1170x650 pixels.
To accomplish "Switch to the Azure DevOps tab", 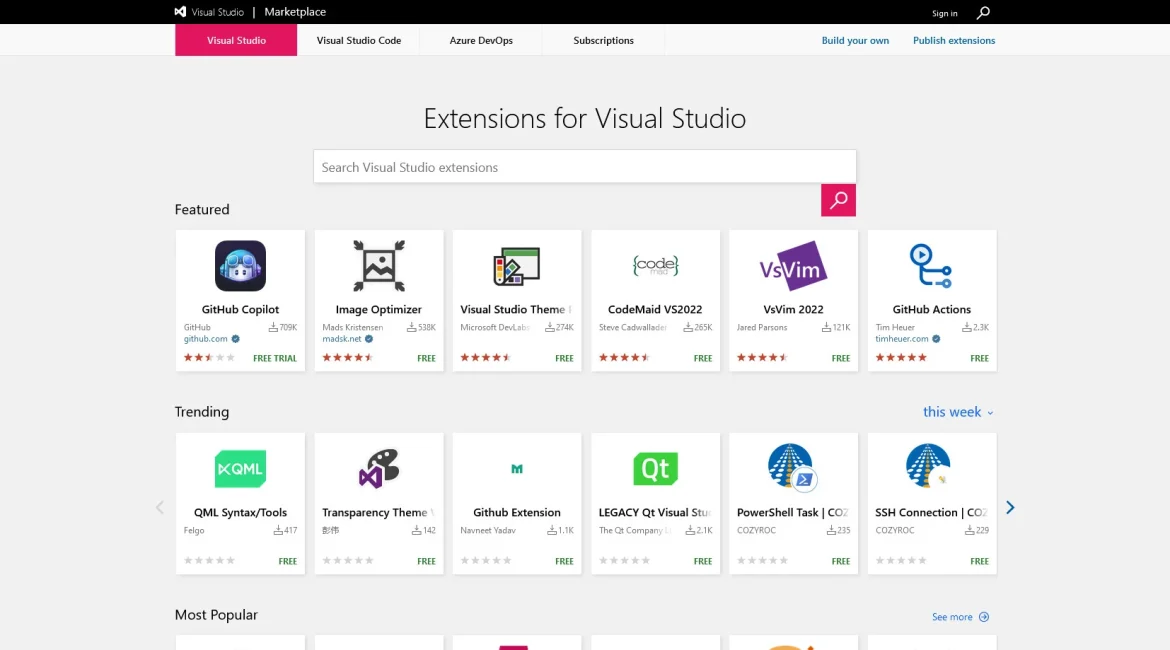I will pyautogui.click(x=481, y=40).
